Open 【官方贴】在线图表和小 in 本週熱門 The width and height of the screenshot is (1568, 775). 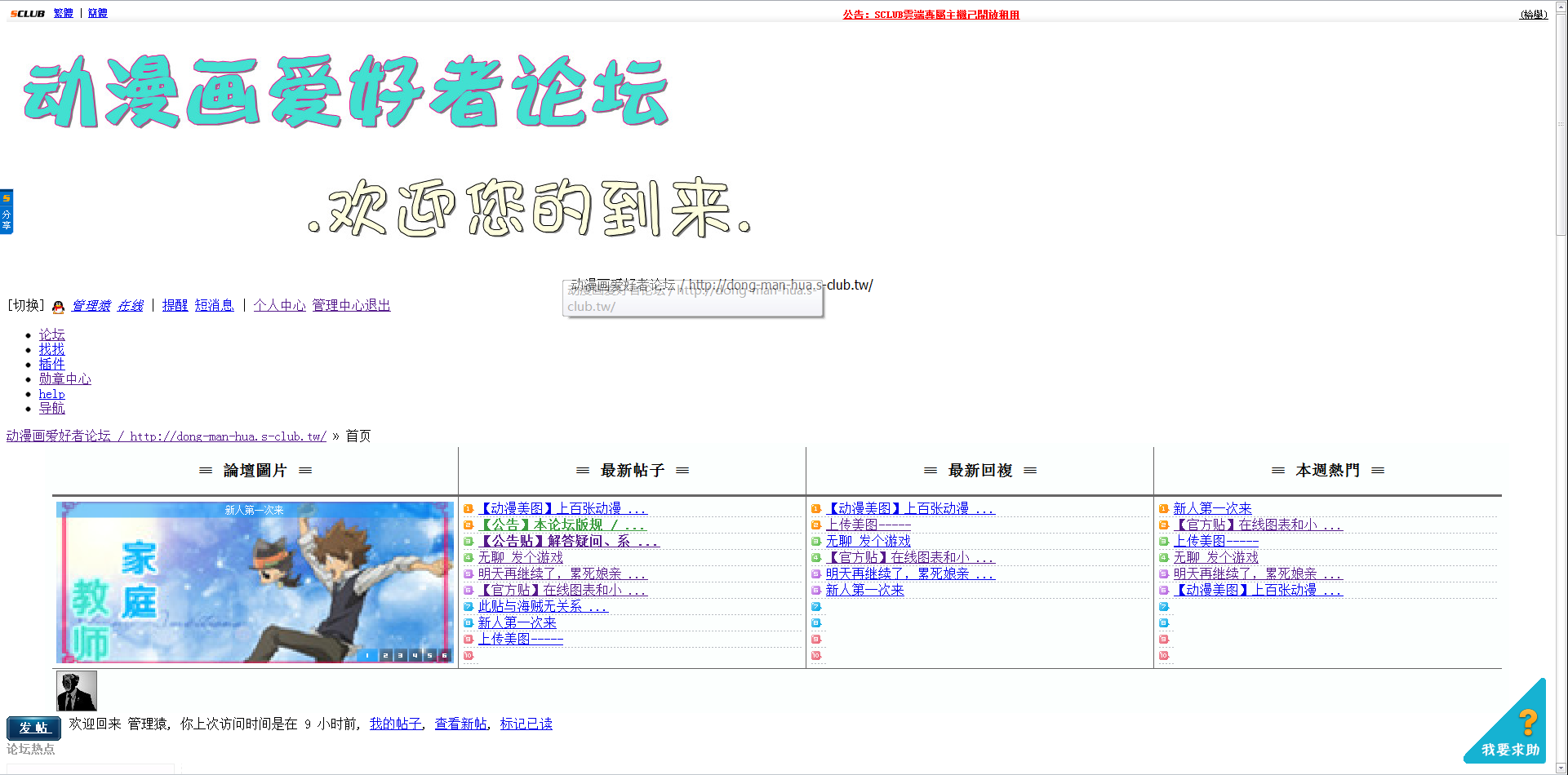click(x=1258, y=525)
